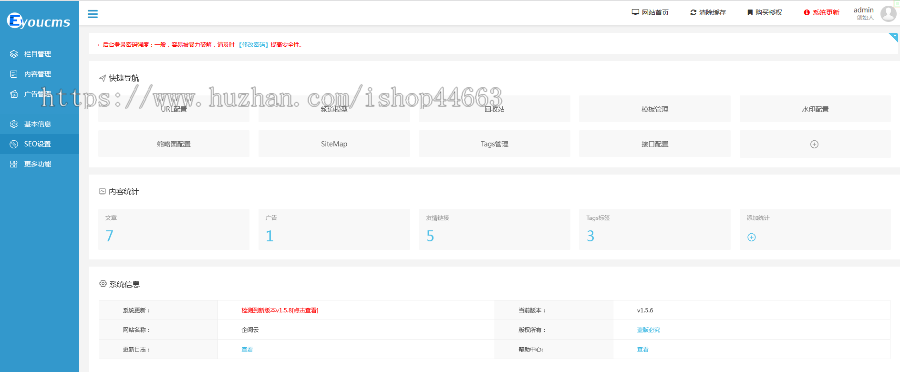
Task: Add a quick navigation shortcut with plus
Action: [x=814, y=144]
